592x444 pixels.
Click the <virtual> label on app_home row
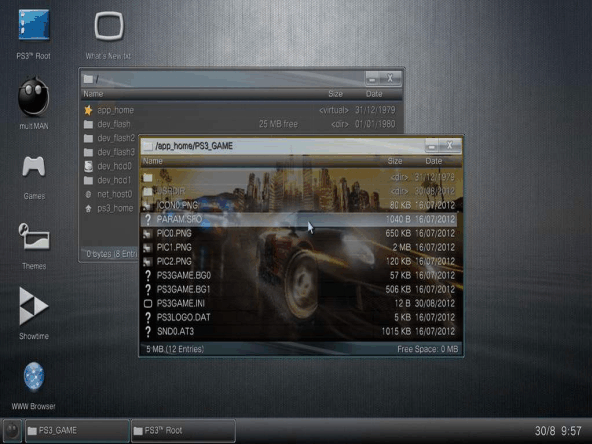point(334,110)
